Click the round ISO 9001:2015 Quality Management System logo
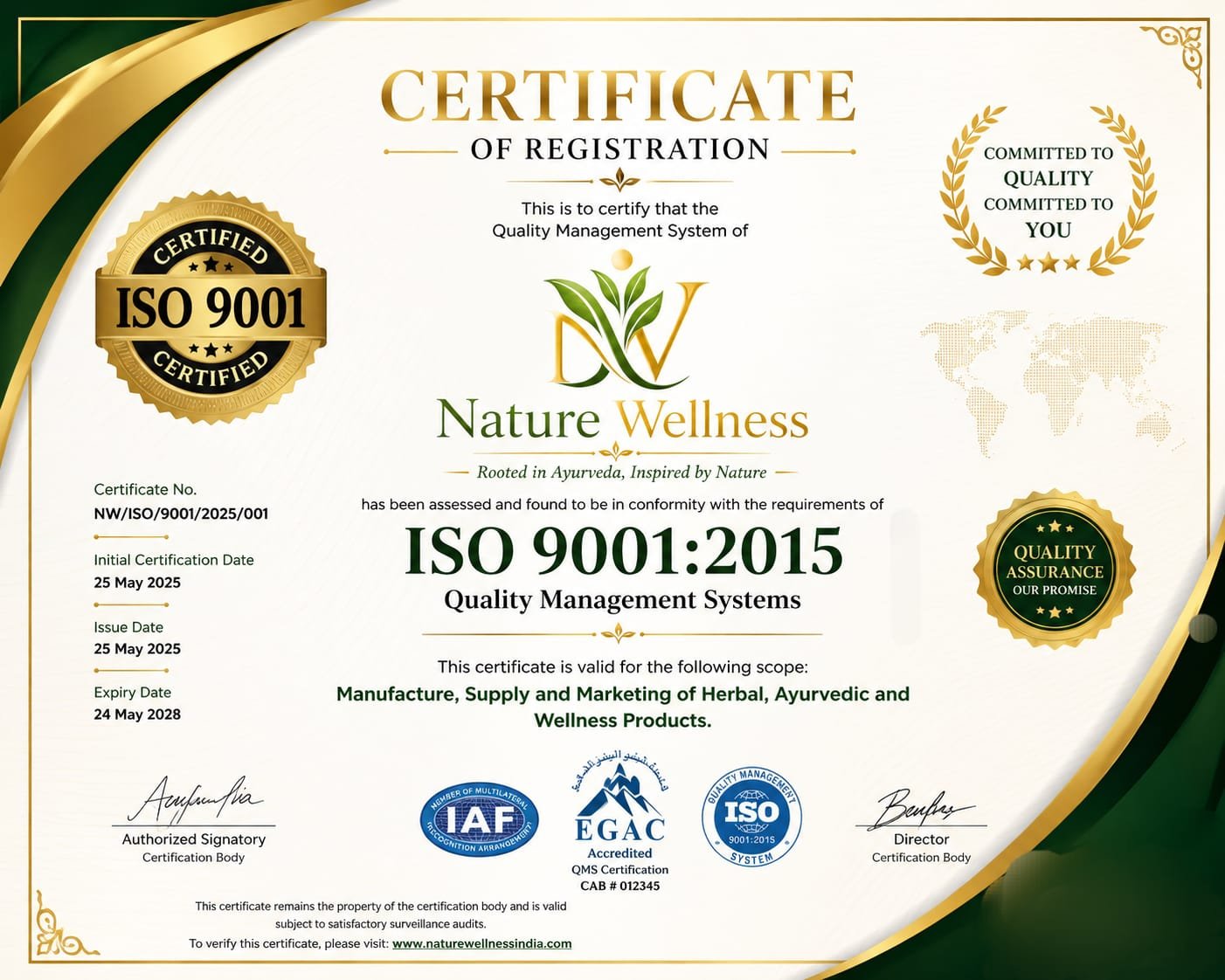The width and height of the screenshot is (1225, 980). coord(751,818)
